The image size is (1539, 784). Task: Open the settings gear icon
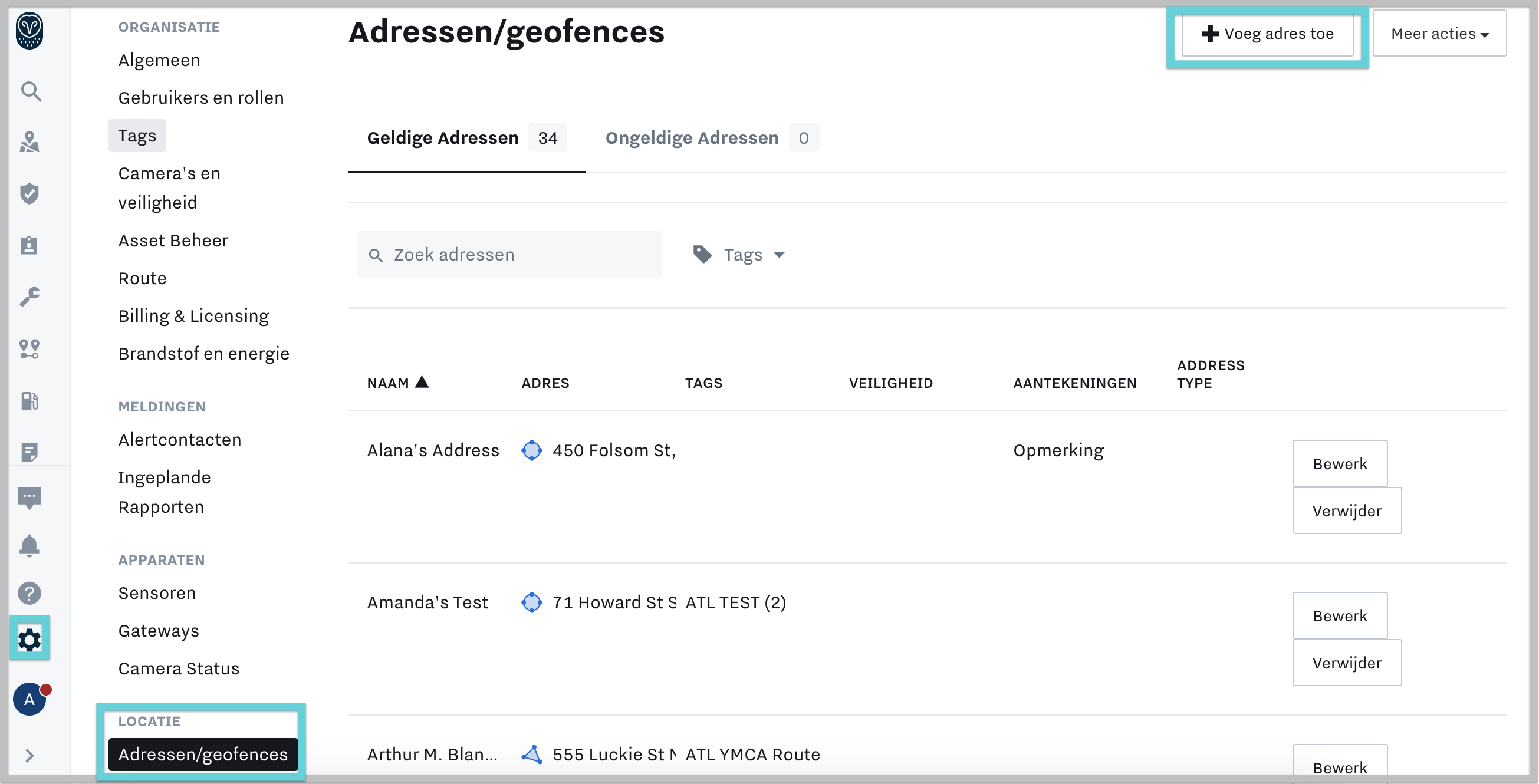(29, 640)
